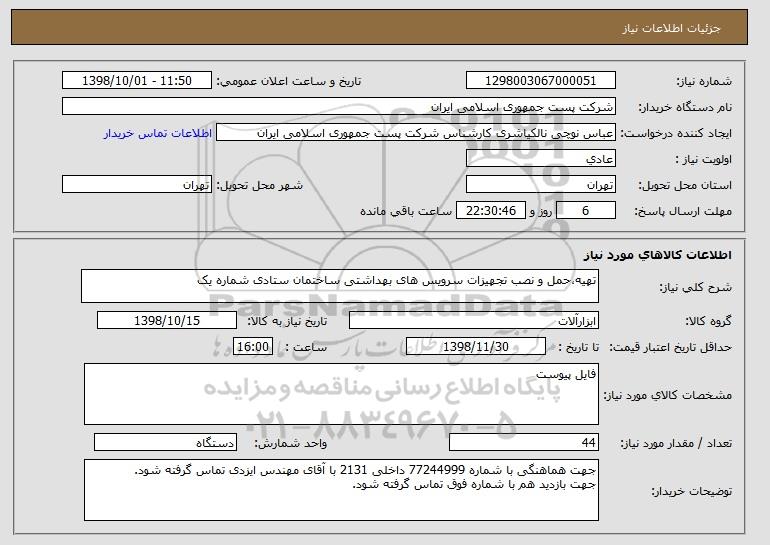
Task: Click the label توضیحات خریدار
Action: (x=691, y=491)
